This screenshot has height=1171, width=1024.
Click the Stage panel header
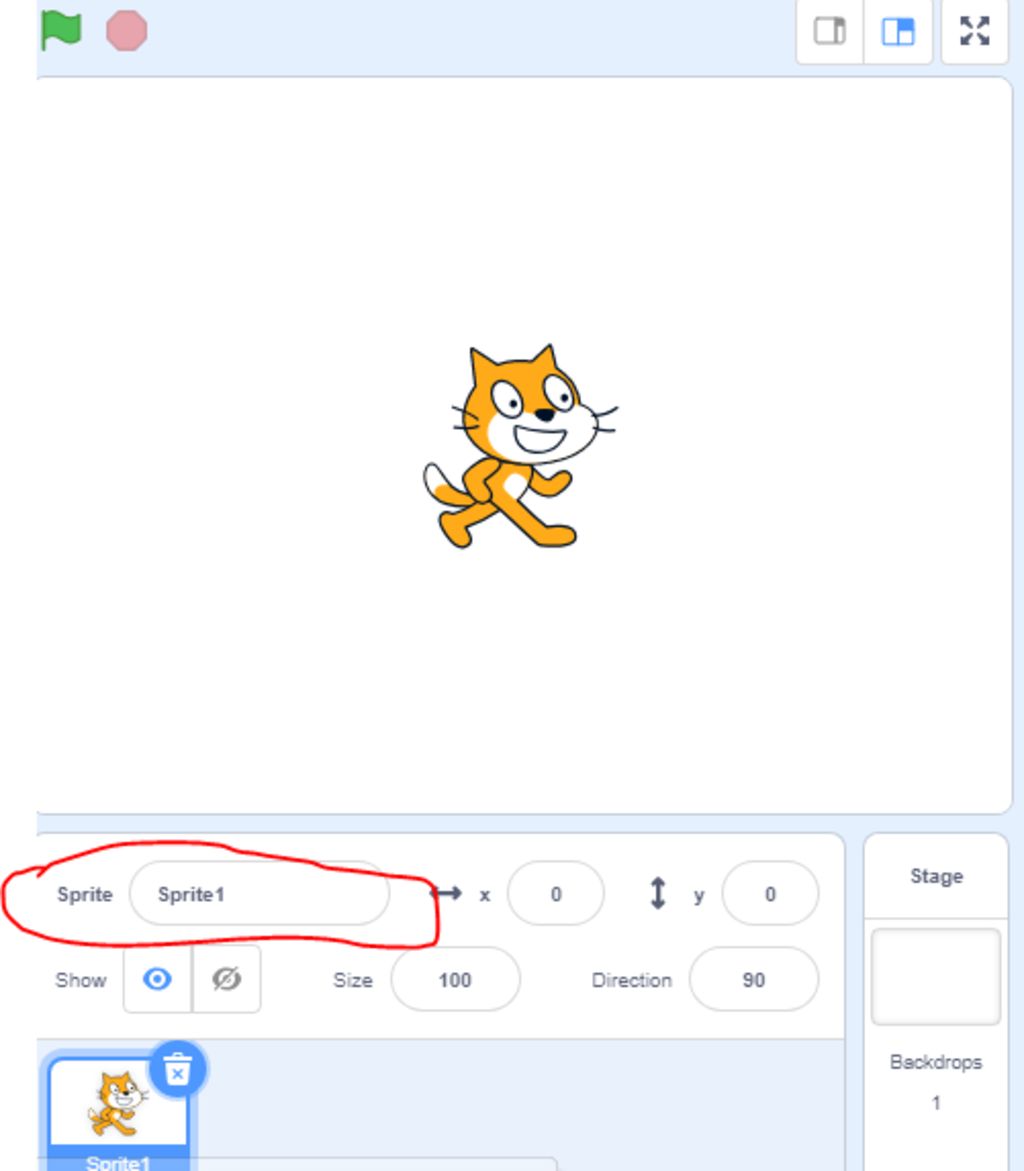(x=936, y=876)
